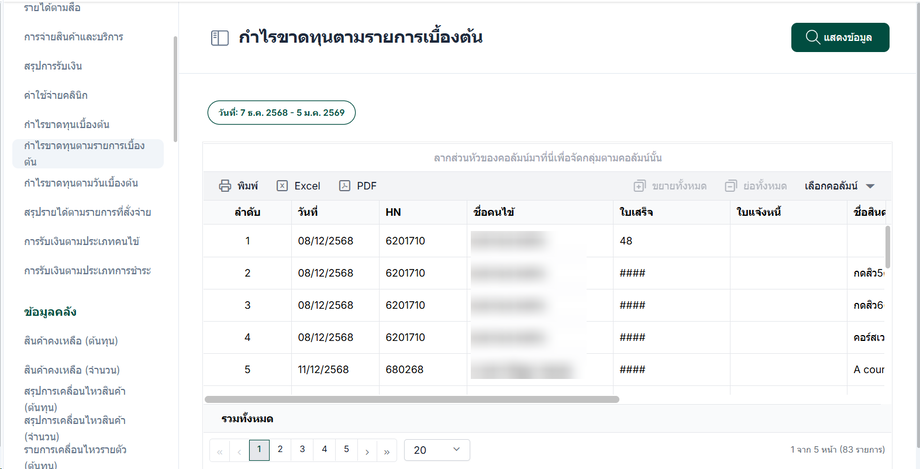920x469 pixels.
Task: Click the table's vertical scrollbar thumb
Action: [886, 245]
